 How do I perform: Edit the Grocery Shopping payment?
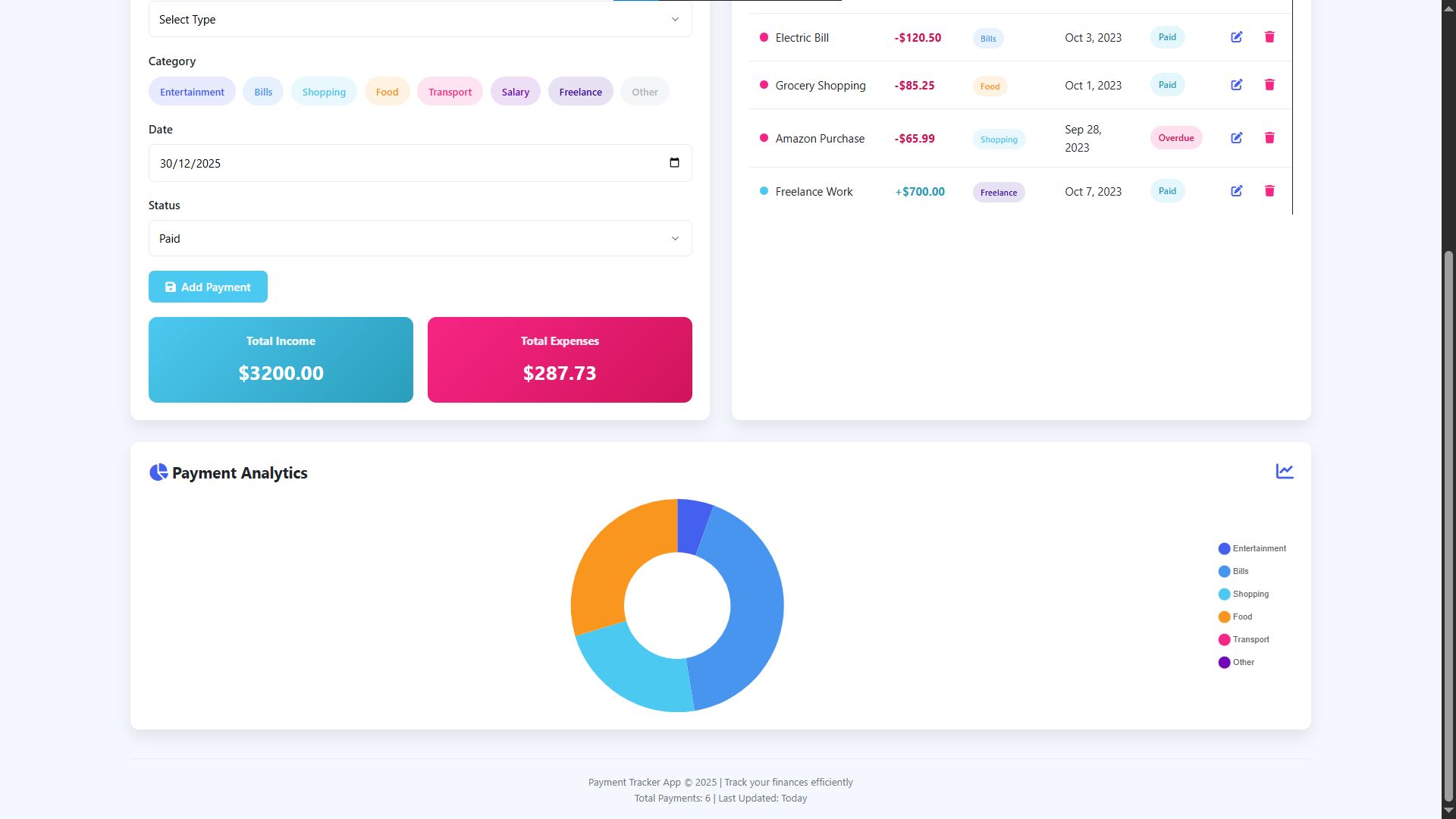tap(1236, 85)
